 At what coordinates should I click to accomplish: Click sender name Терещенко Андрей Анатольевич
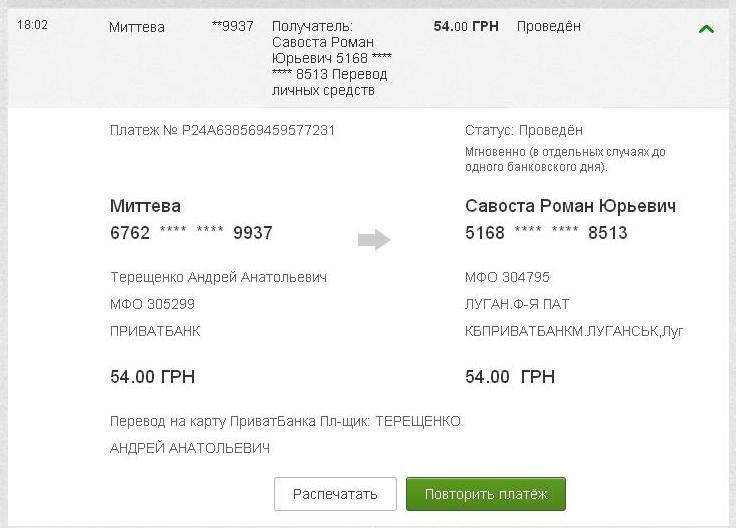coord(218,277)
